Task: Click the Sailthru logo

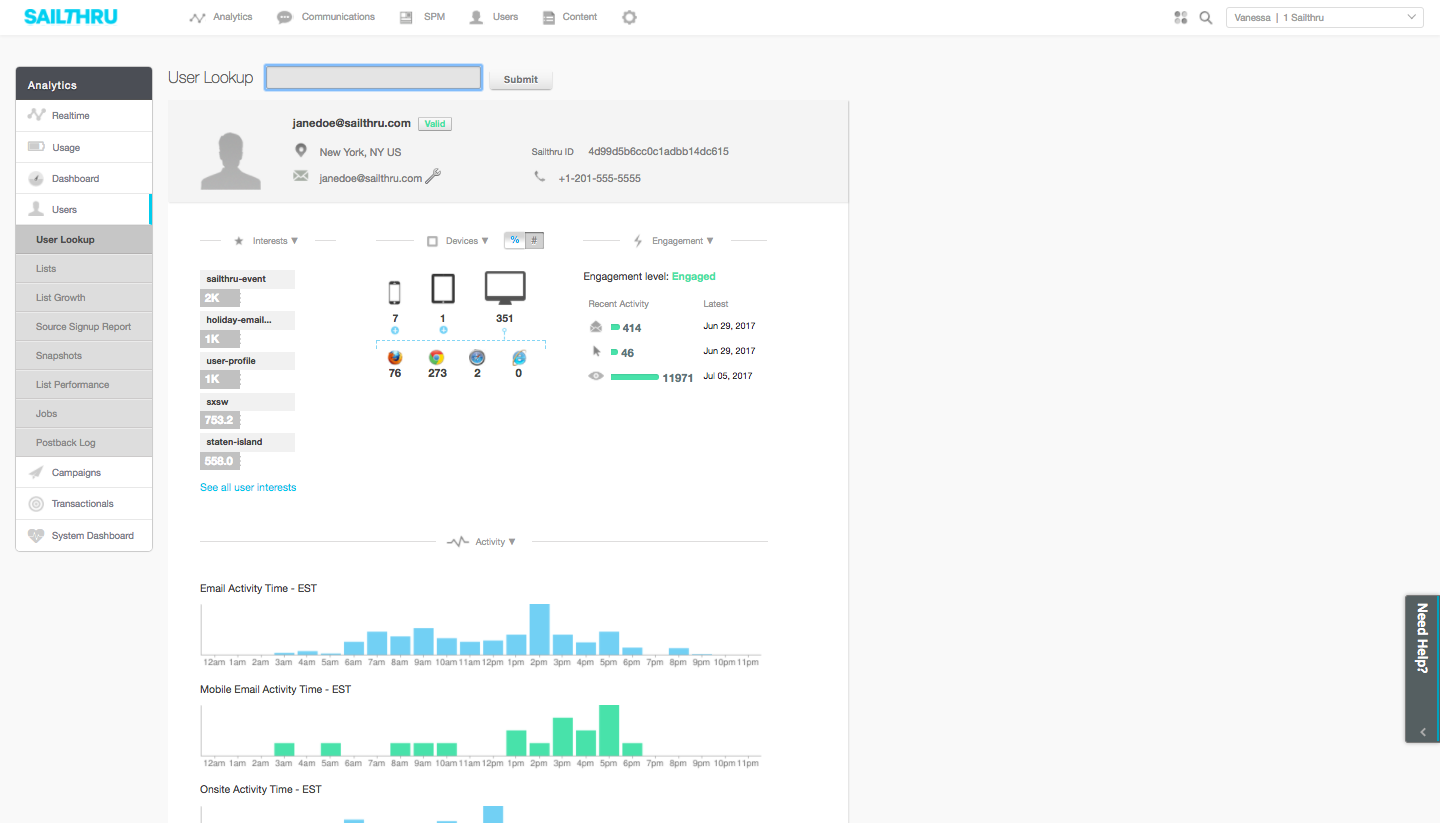Action: pyautogui.click(x=71, y=17)
